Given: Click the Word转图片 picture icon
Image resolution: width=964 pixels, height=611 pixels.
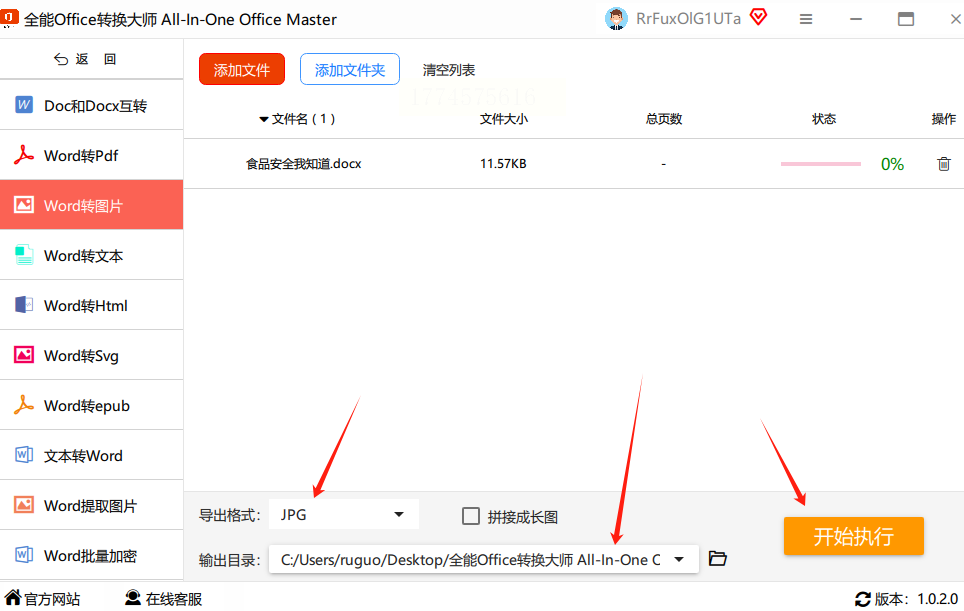Looking at the screenshot, I should tap(24, 205).
